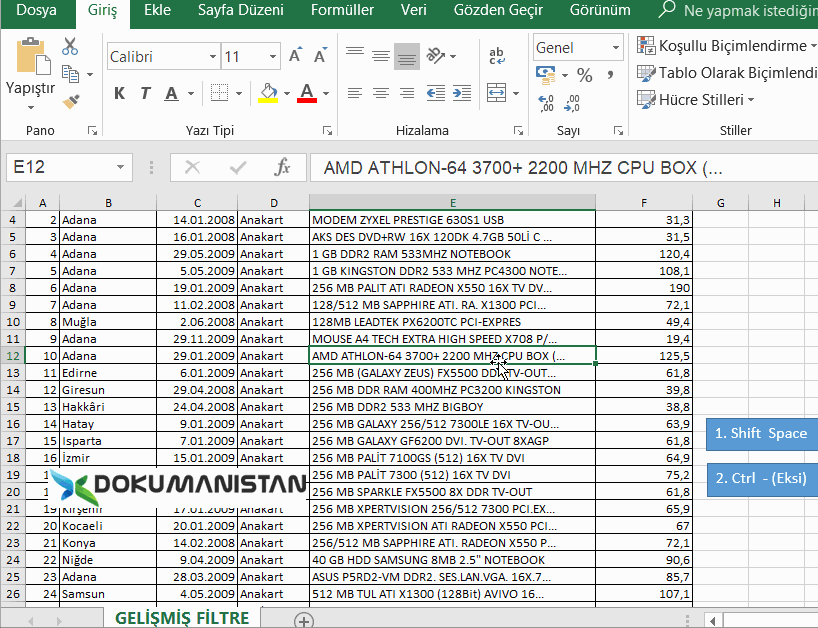Click the Cut scissors icon
Image resolution: width=818 pixels, height=628 pixels.
[x=70, y=46]
